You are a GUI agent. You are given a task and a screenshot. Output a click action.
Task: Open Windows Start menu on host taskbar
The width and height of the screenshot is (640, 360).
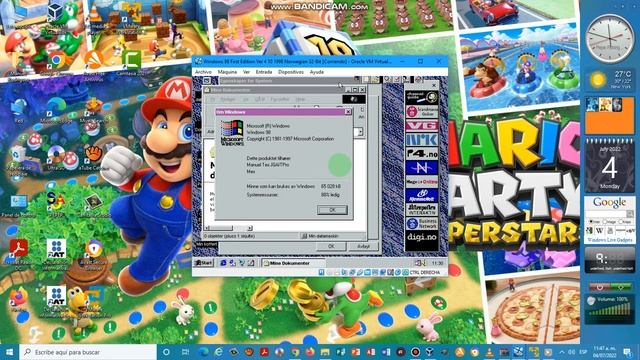click(x=9, y=352)
